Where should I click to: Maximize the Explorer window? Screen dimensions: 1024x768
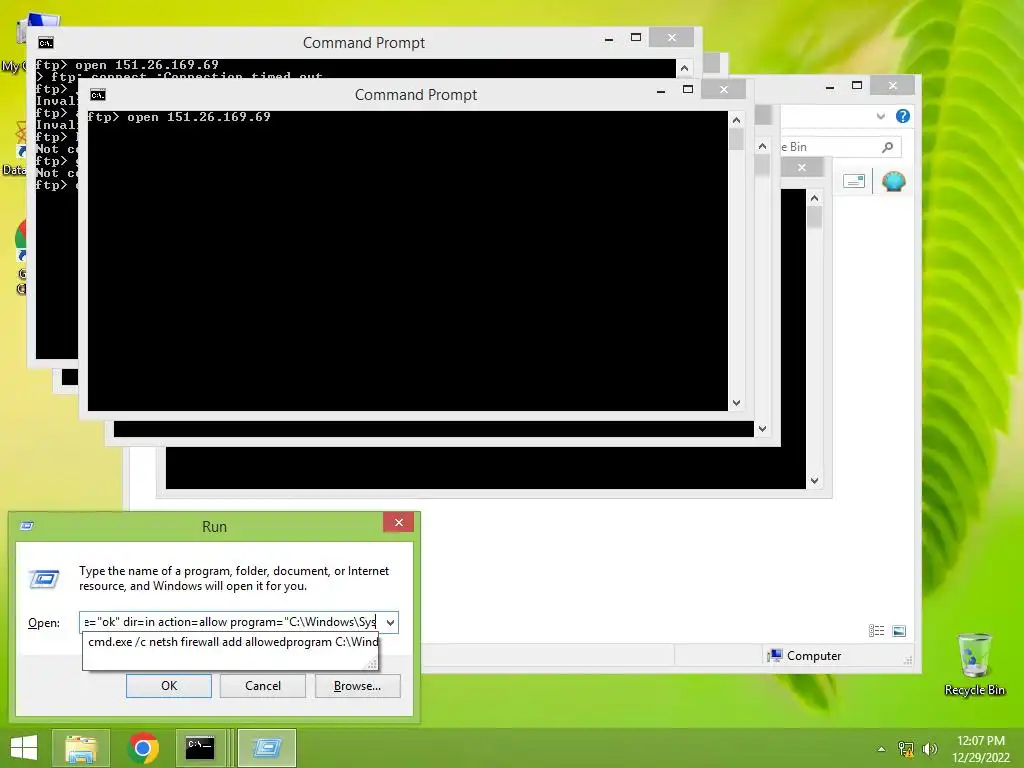(857, 86)
